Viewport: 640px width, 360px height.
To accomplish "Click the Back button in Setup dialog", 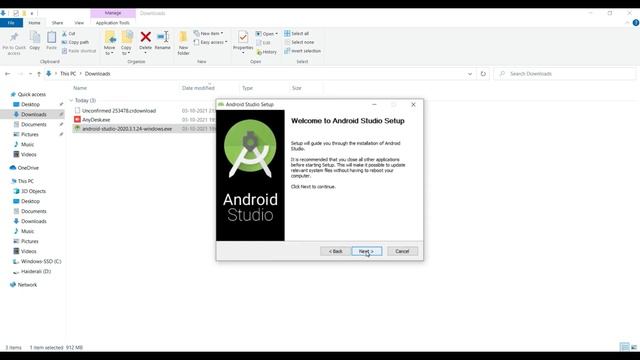I will (335, 251).
